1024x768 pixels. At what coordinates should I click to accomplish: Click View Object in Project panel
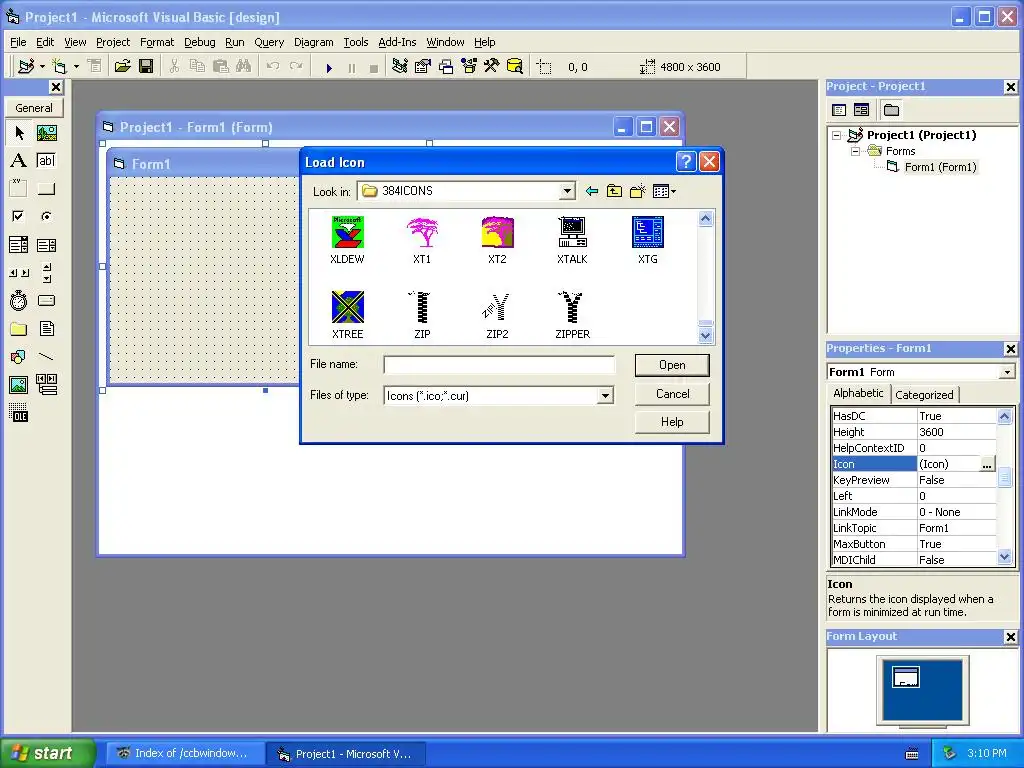(x=861, y=110)
